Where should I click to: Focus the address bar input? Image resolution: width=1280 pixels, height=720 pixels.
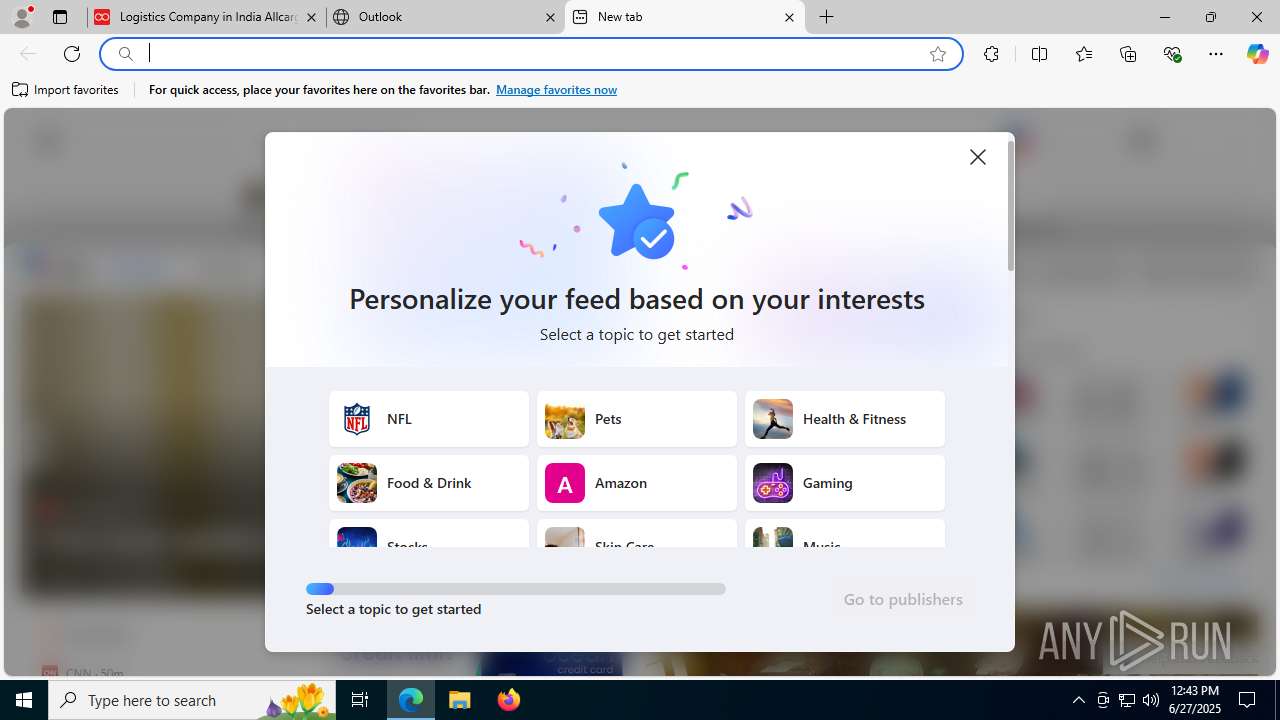pos(532,54)
